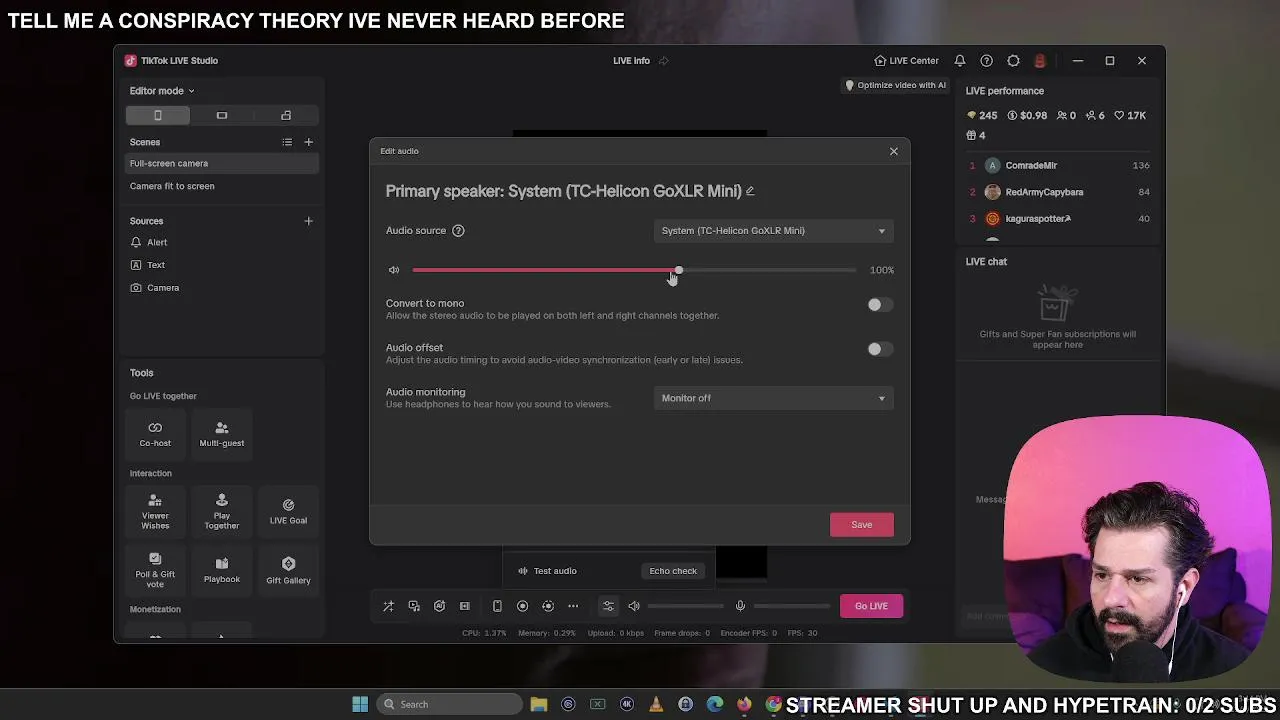Toggle Audio offset switch
The image size is (1280, 720).
tap(880, 349)
